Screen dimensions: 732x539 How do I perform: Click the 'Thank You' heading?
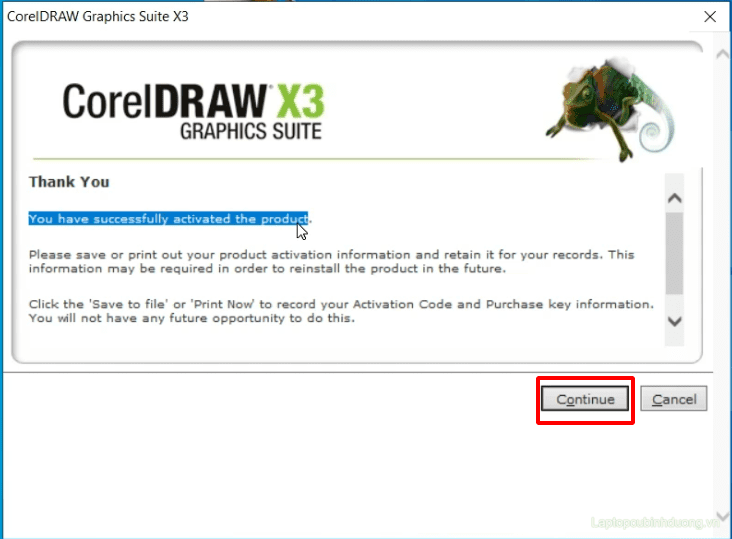[69, 182]
